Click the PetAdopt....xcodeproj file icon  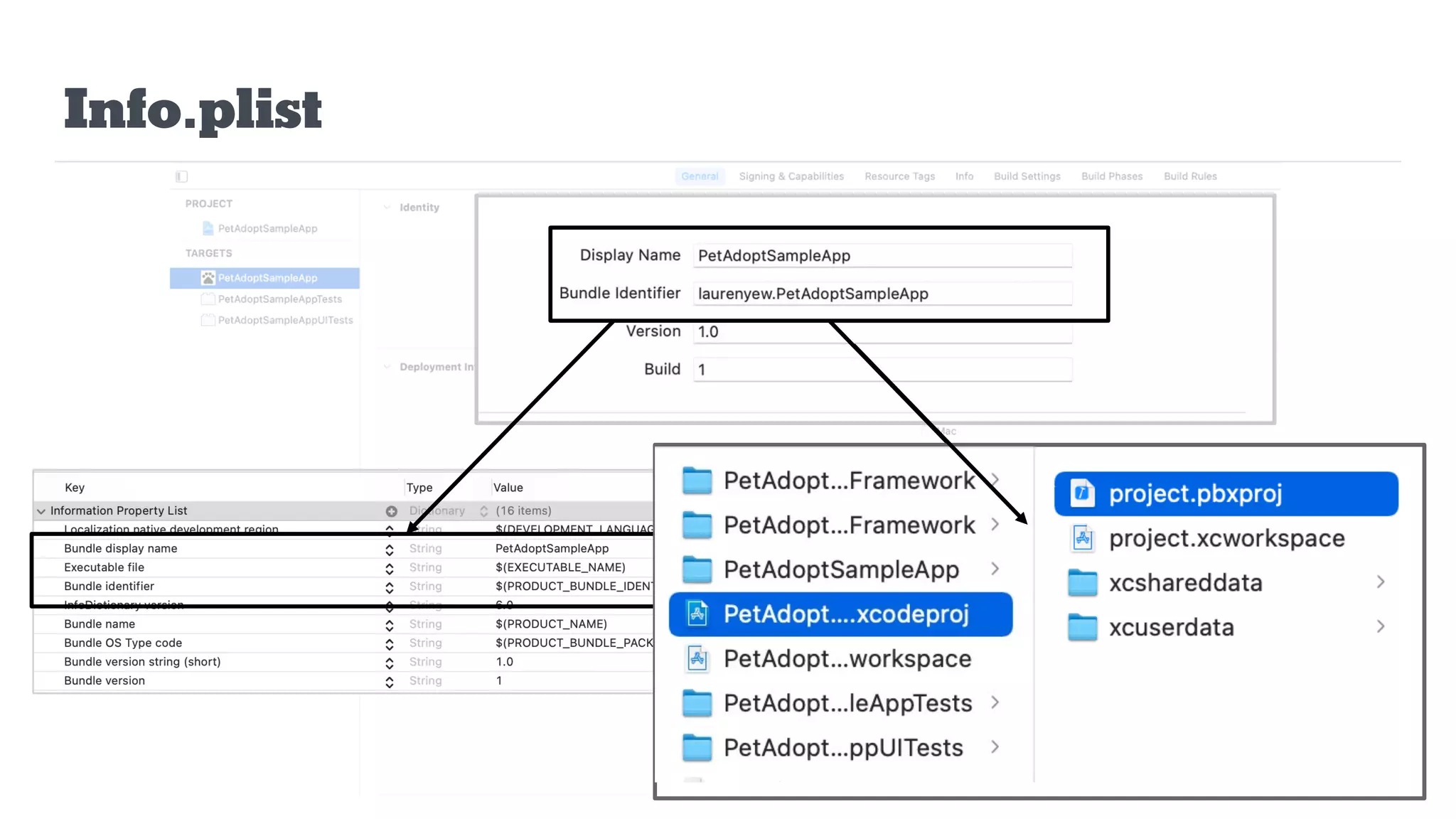click(x=697, y=614)
